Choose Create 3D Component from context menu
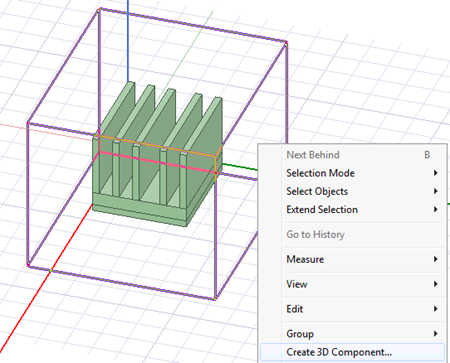Image resolution: width=450 pixels, height=363 pixels. [353, 352]
